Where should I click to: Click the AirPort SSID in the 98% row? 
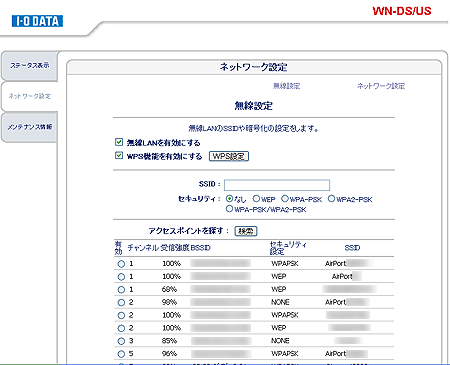(347, 302)
